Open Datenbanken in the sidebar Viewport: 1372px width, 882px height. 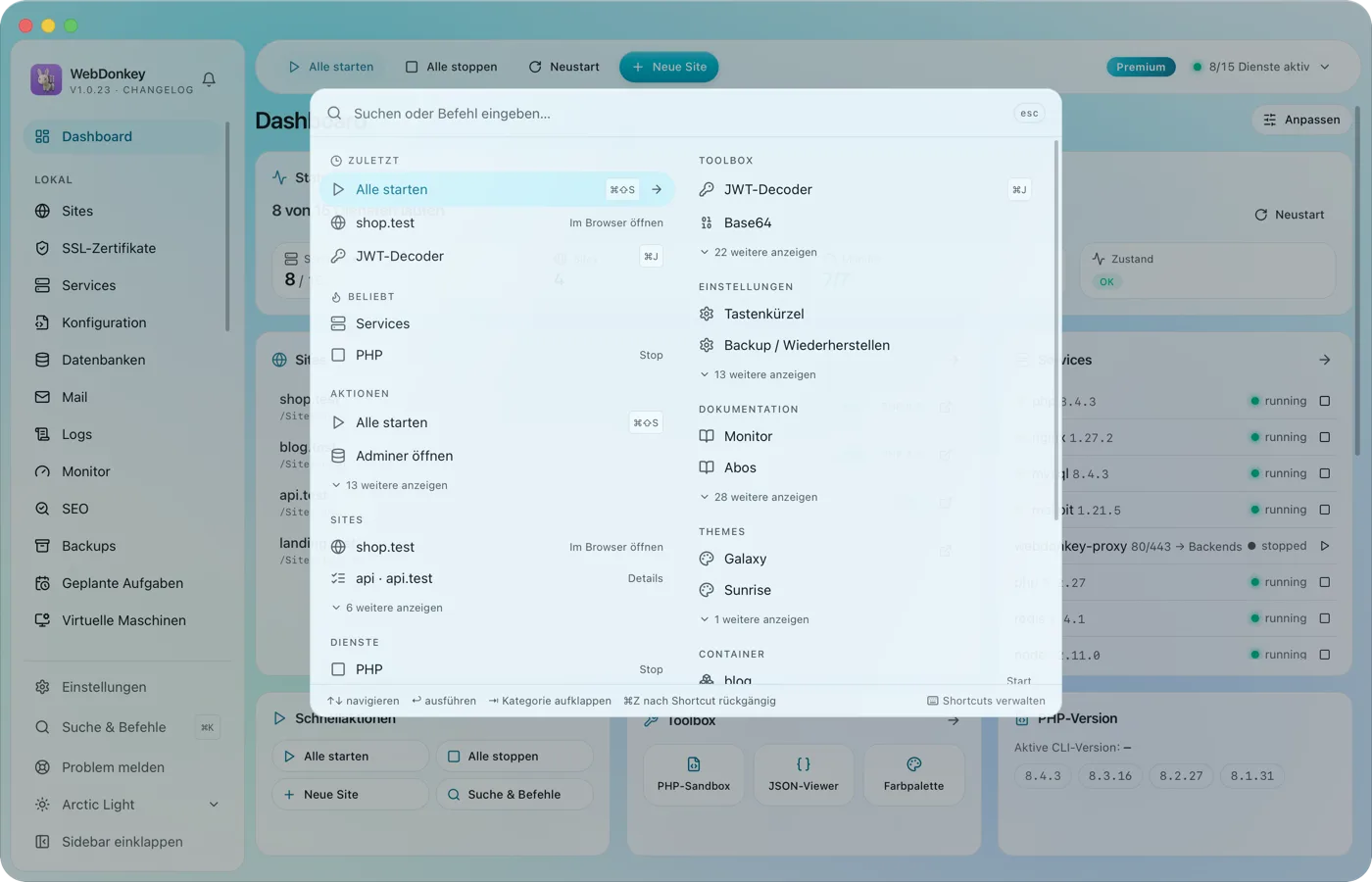(x=124, y=360)
